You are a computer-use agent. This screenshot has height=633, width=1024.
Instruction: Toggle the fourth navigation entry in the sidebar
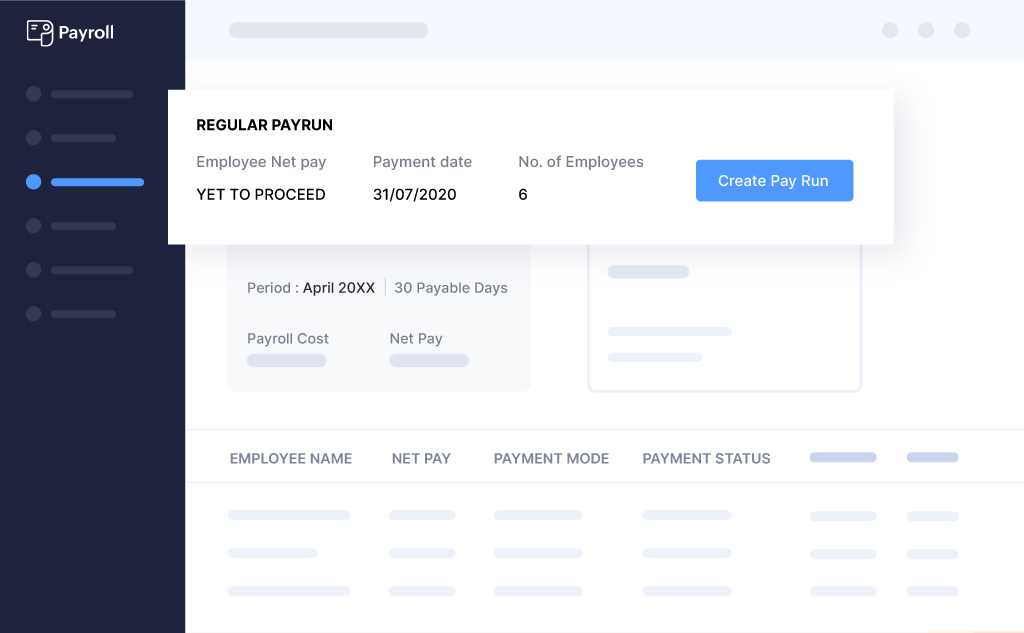(33, 225)
